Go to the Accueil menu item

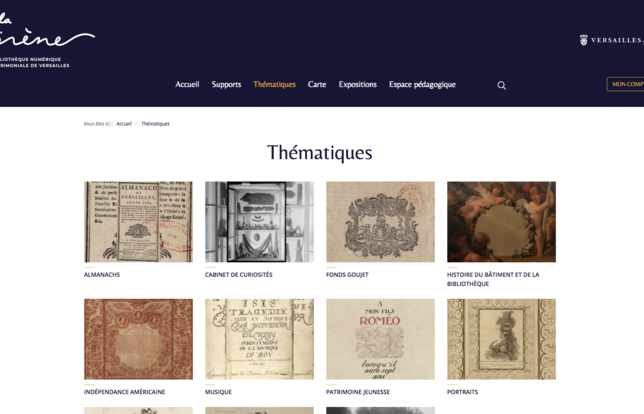[187, 84]
